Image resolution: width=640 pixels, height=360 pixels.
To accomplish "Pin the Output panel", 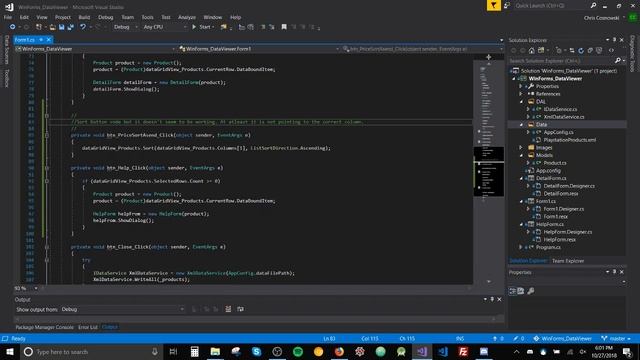I will tap(492, 299).
